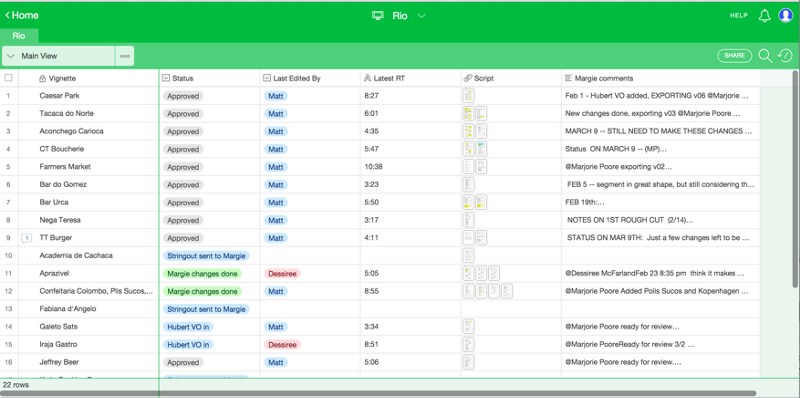Image resolution: width=800 pixels, height=398 pixels.
Task: Select row number 3
Action: (8, 131)
